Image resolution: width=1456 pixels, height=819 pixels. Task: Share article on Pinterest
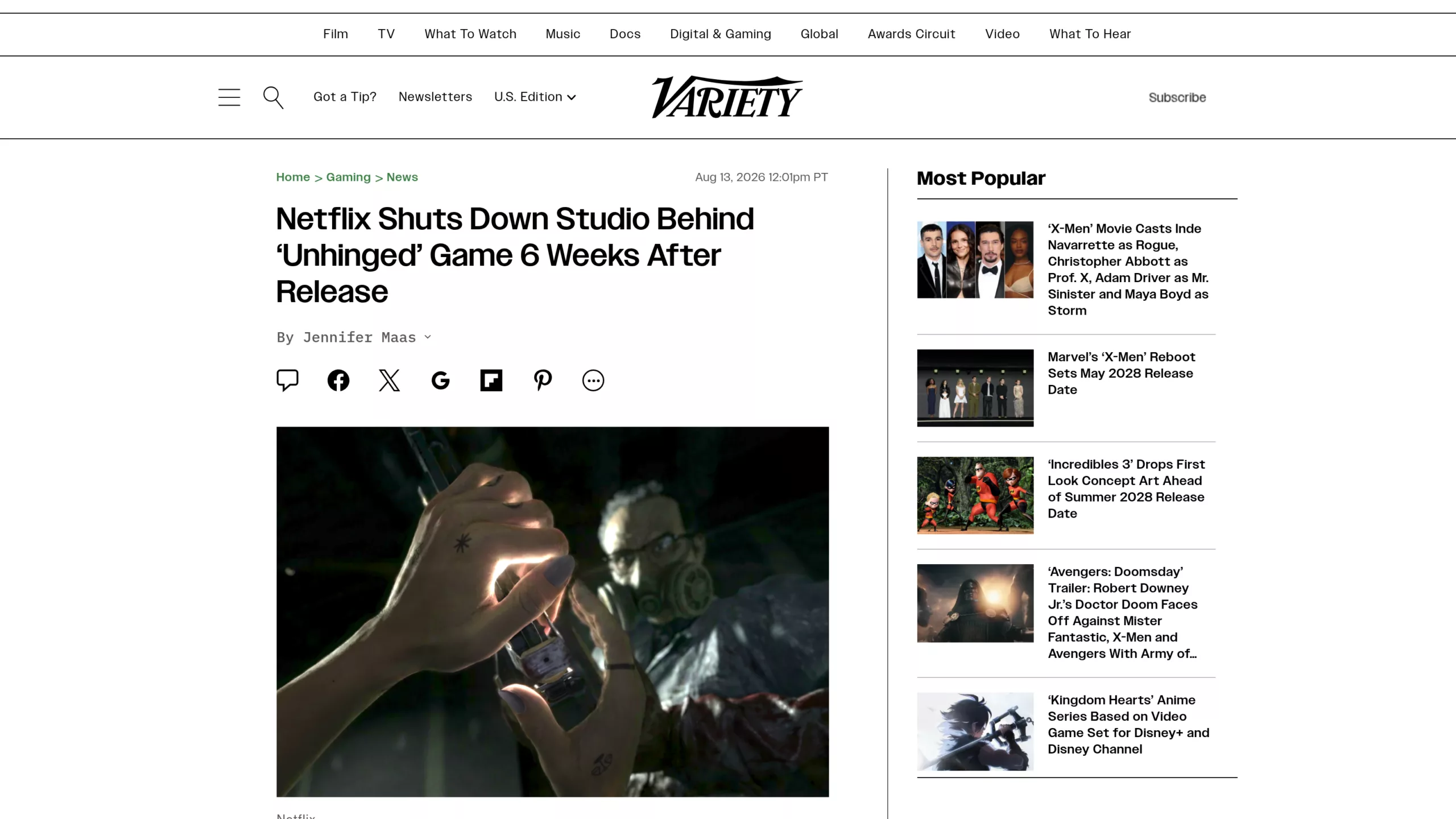pos(543,380)
